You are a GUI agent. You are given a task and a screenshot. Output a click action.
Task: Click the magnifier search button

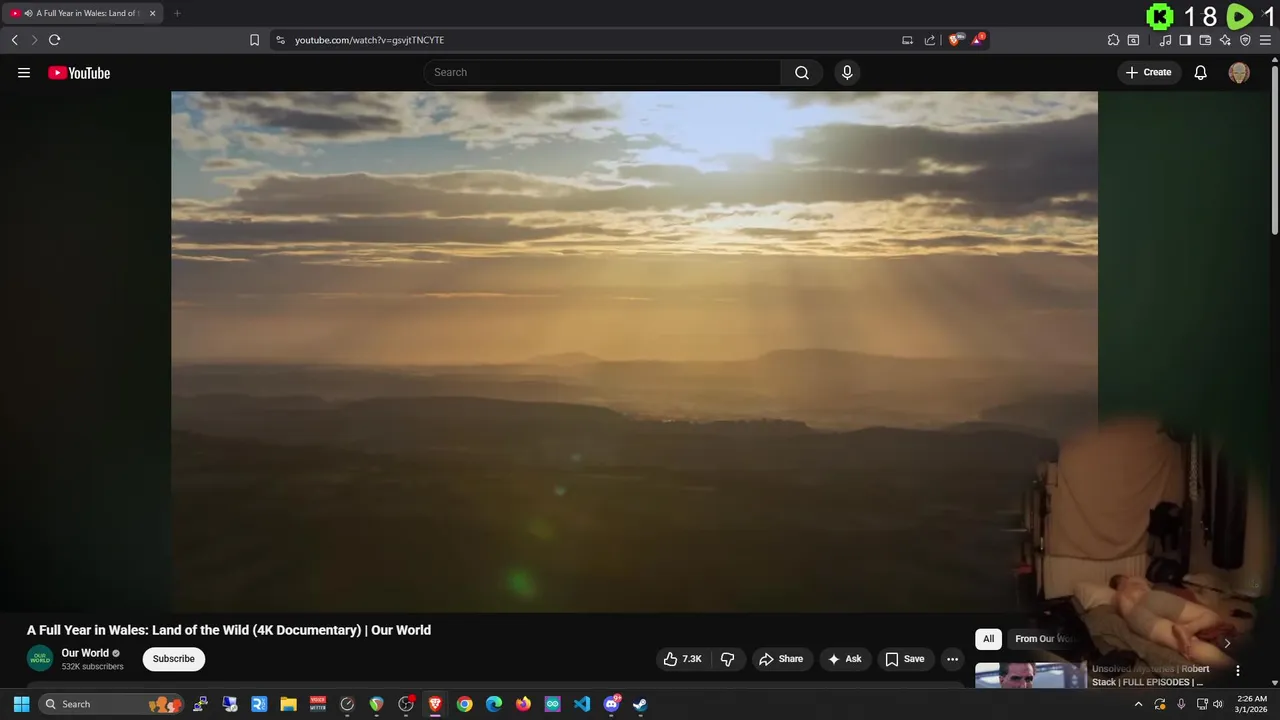coord(802,72)
